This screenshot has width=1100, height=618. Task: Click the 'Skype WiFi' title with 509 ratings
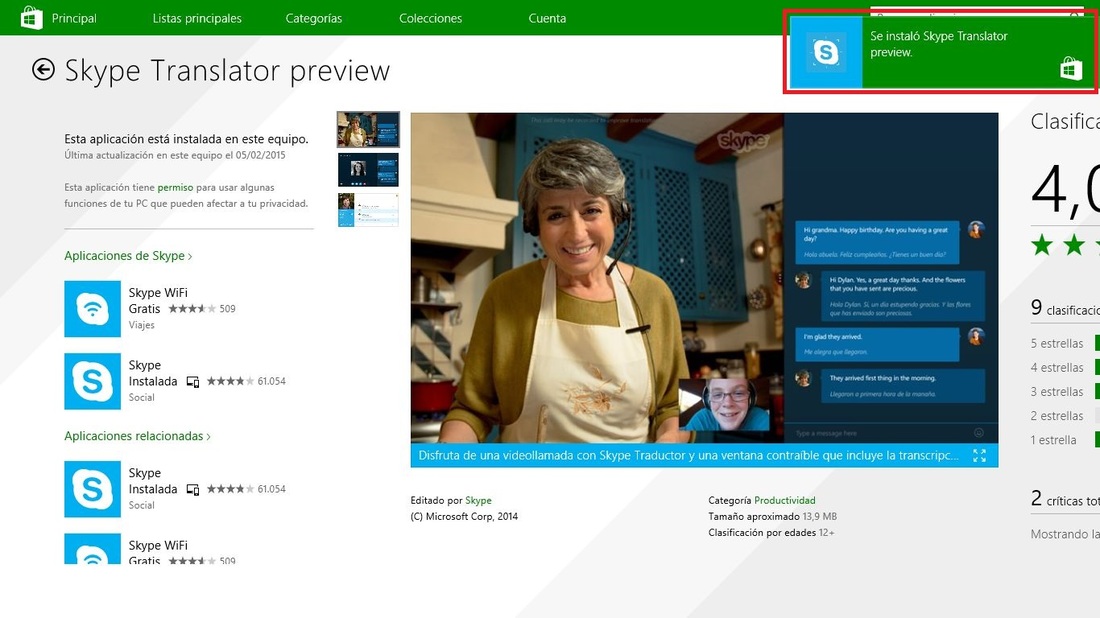[x=158, y=293]
